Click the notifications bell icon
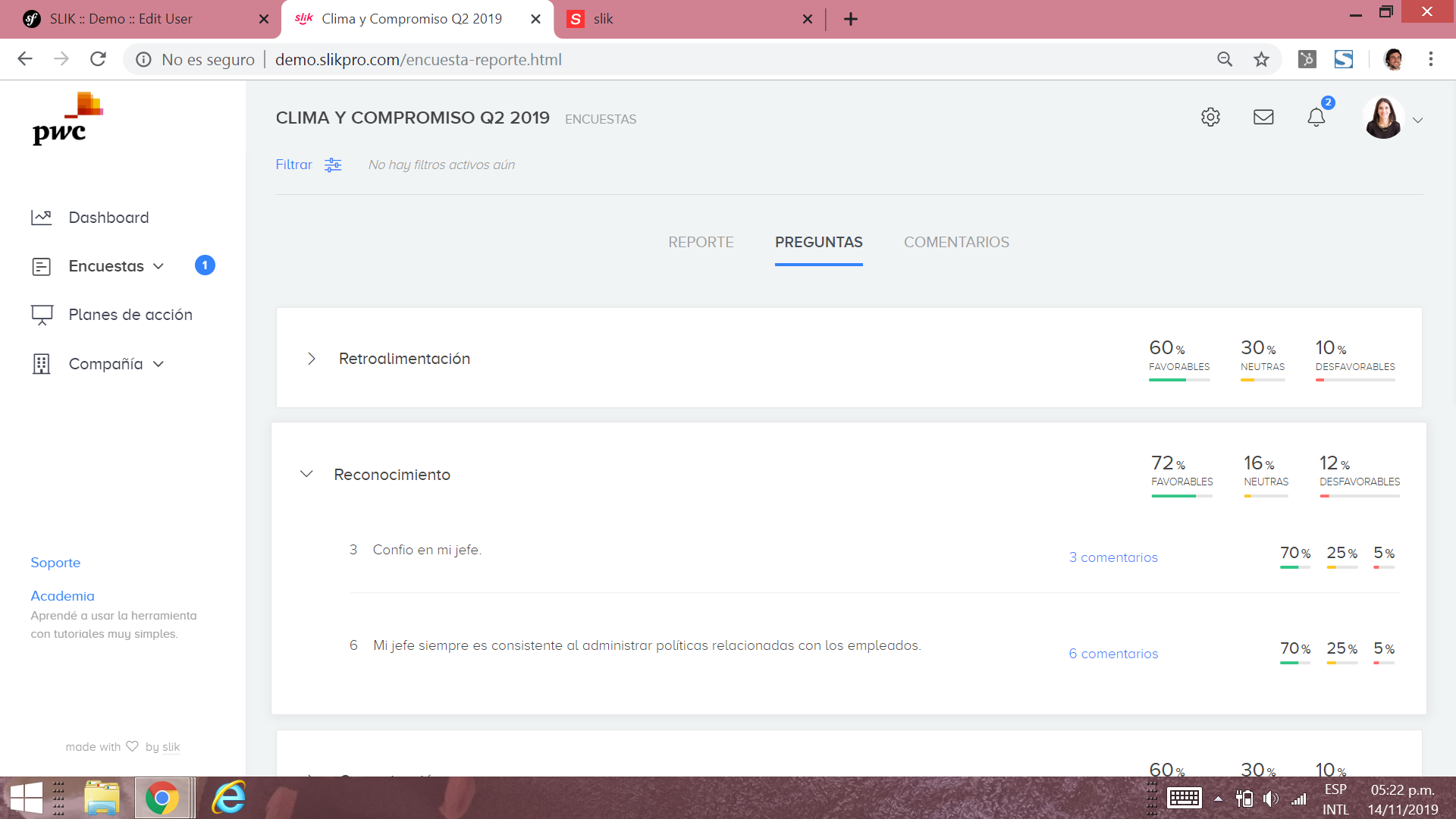This screenshot has height=819, width=1456. [1316, 118]
